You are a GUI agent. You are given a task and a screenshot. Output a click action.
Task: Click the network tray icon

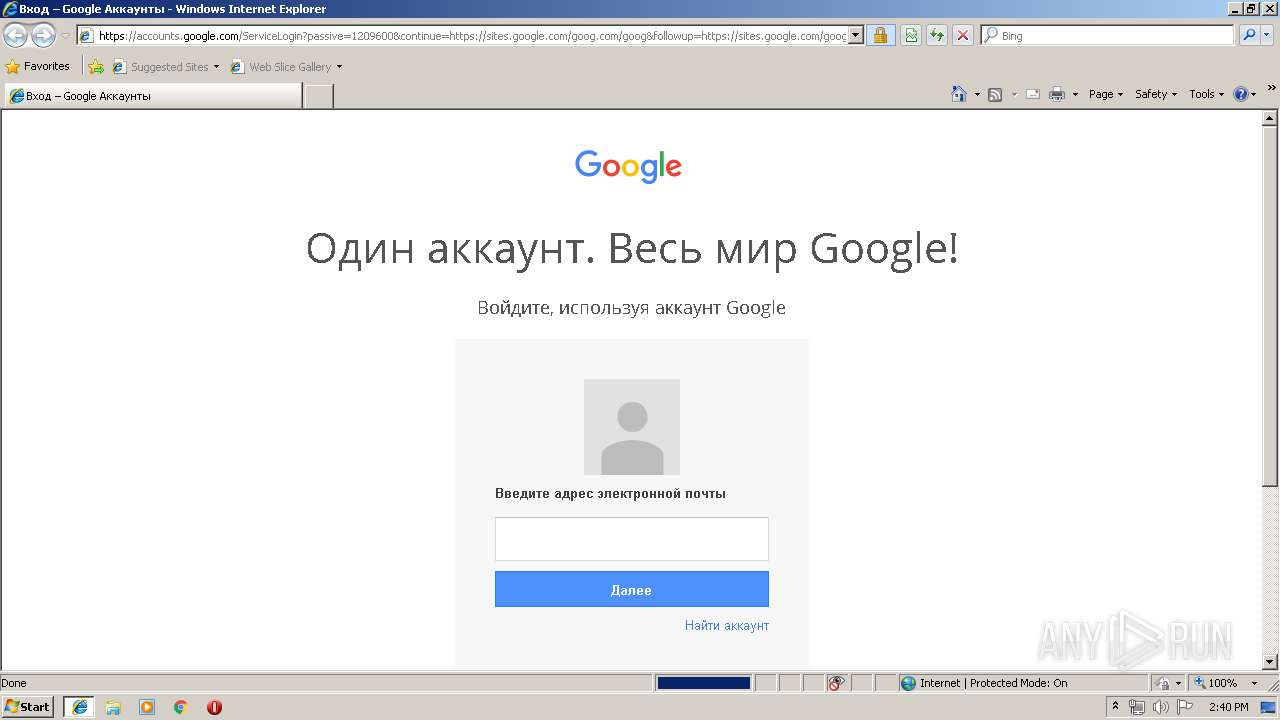pos(1137,707)
